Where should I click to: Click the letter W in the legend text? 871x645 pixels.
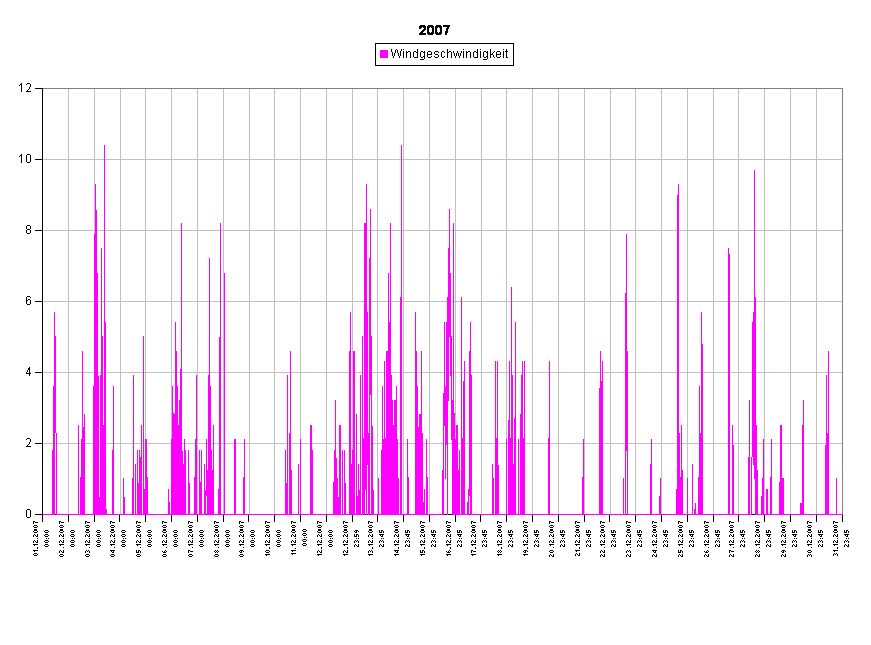click(395, 54)
